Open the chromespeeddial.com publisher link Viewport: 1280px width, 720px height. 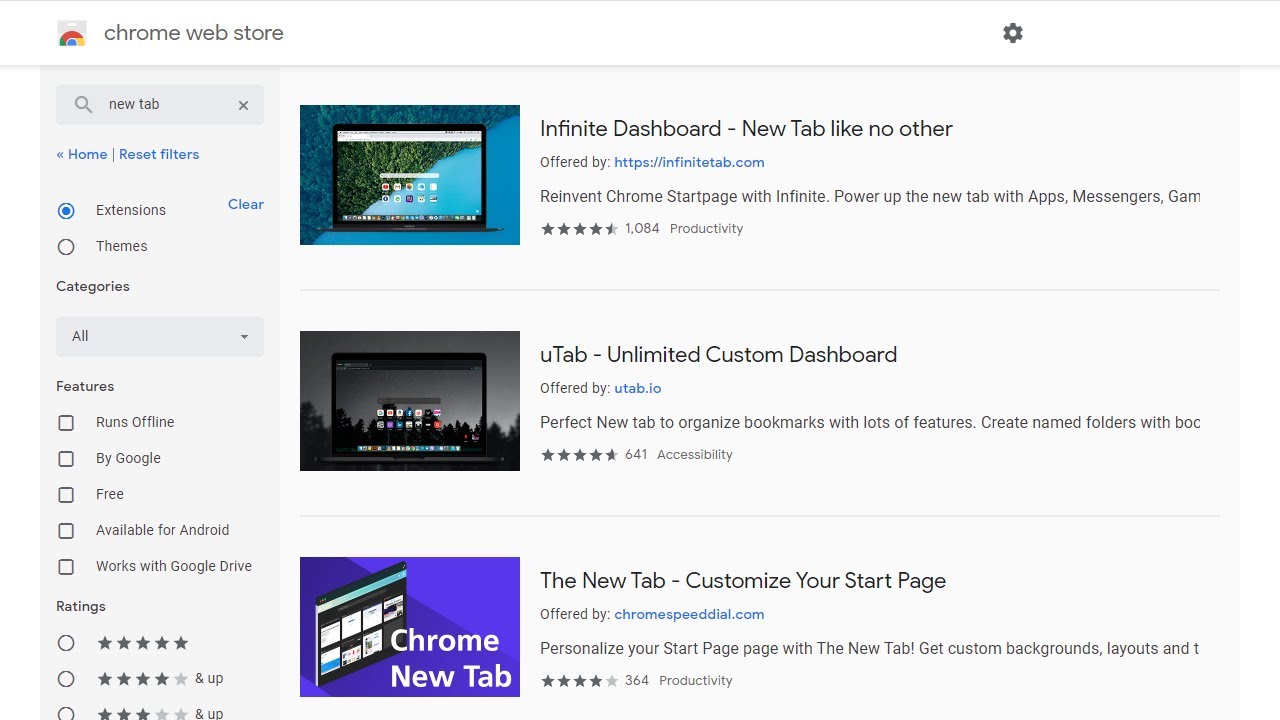click(689, 614)
